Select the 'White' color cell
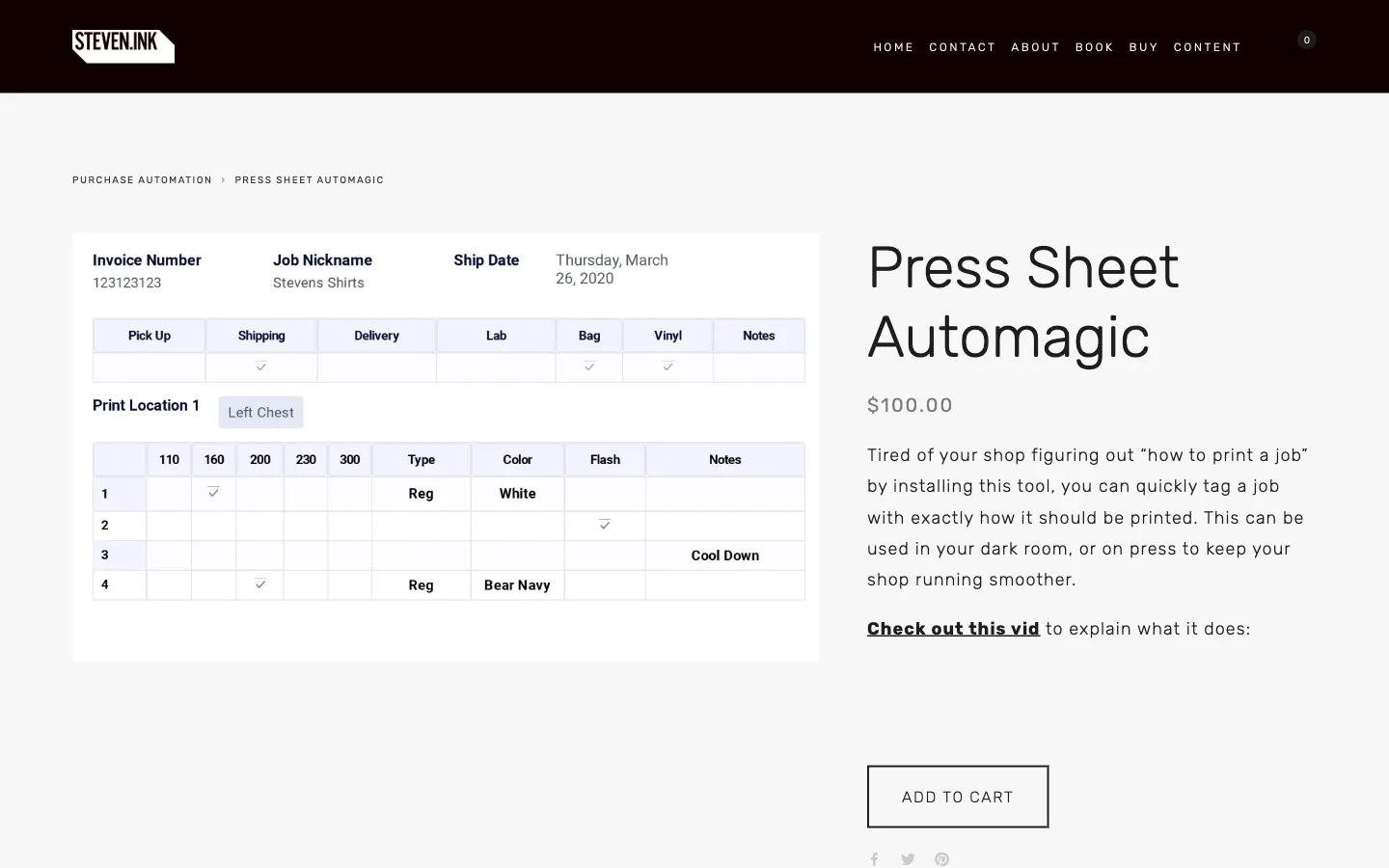Image resolution: width=1389 pixels, height=868 pixels. pos(517,494)
